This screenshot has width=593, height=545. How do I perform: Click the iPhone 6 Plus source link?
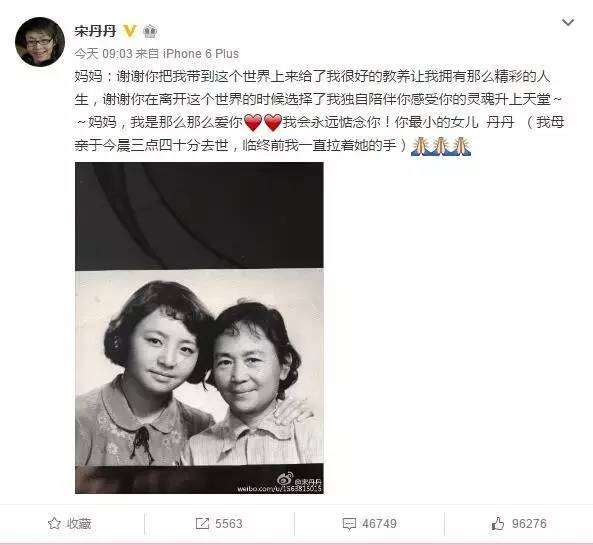(x=201, y=54)
